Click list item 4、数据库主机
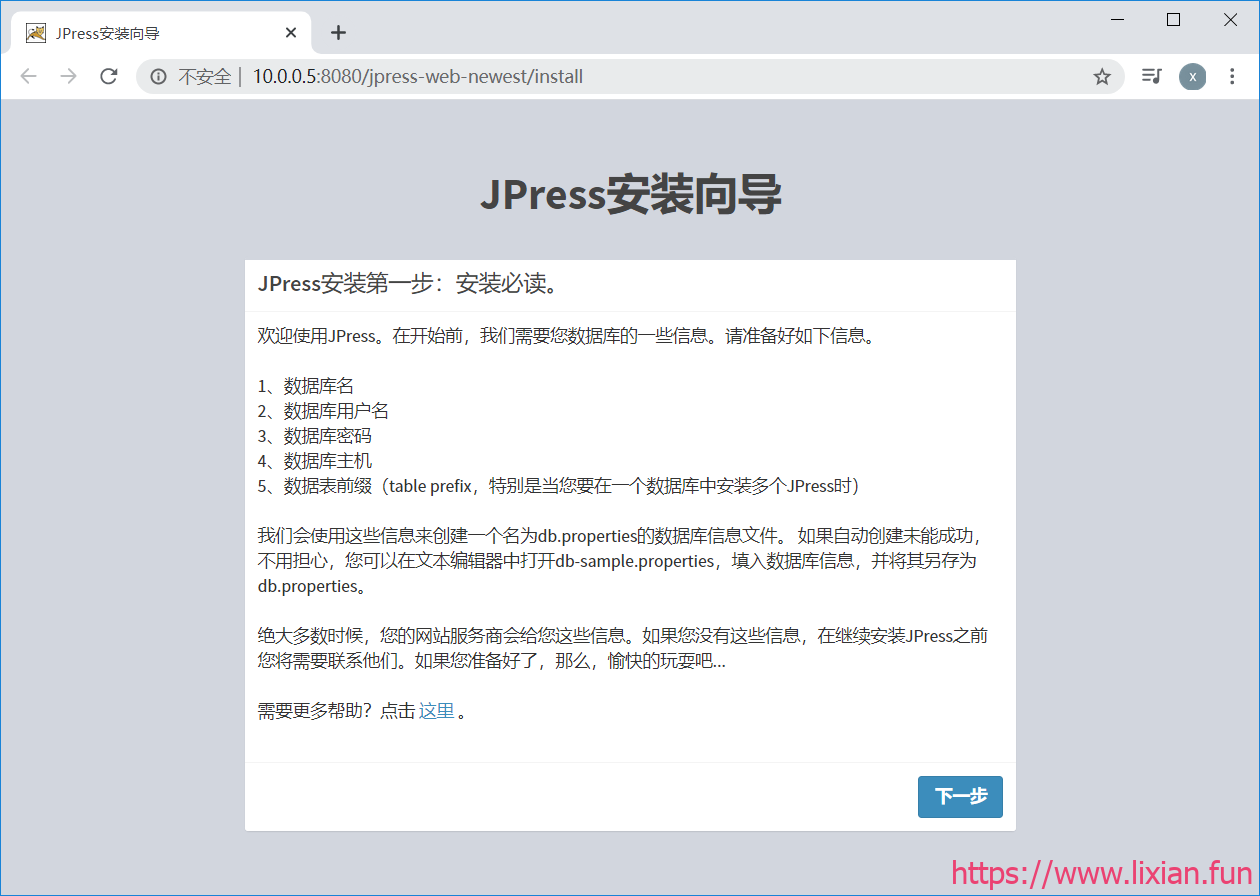 coord(314,461)
